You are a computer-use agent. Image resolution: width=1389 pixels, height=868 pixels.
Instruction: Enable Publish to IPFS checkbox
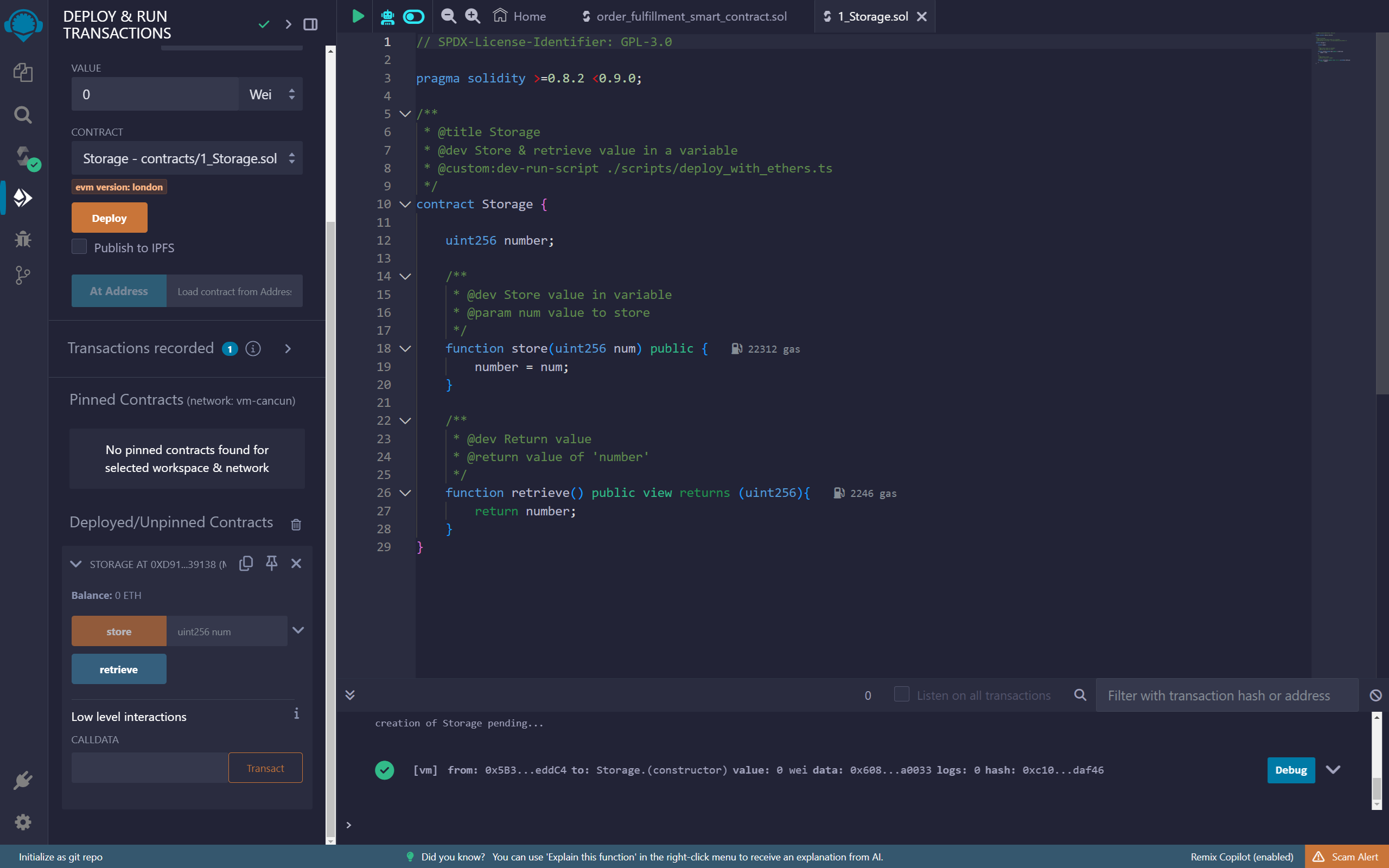click(79, 247)
